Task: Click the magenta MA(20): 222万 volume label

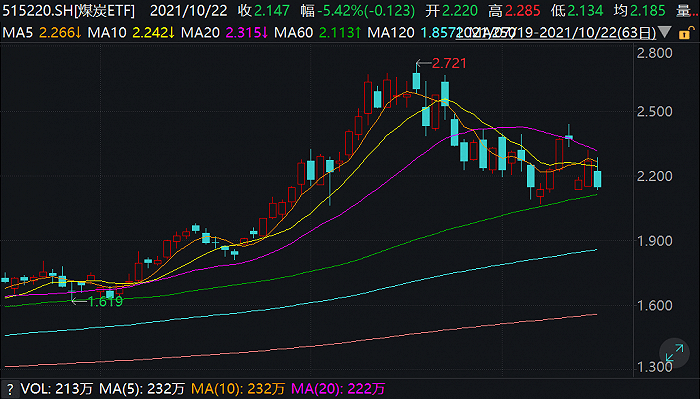Action: (x=338, y=389)
